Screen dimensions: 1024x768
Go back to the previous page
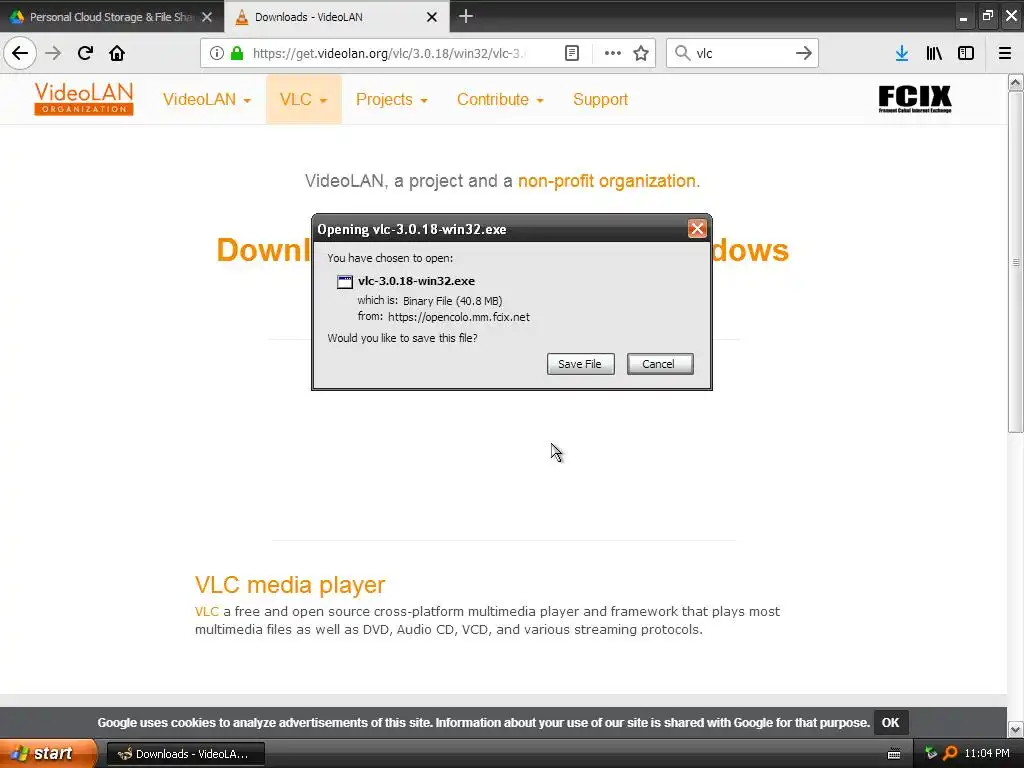point(20,53)
